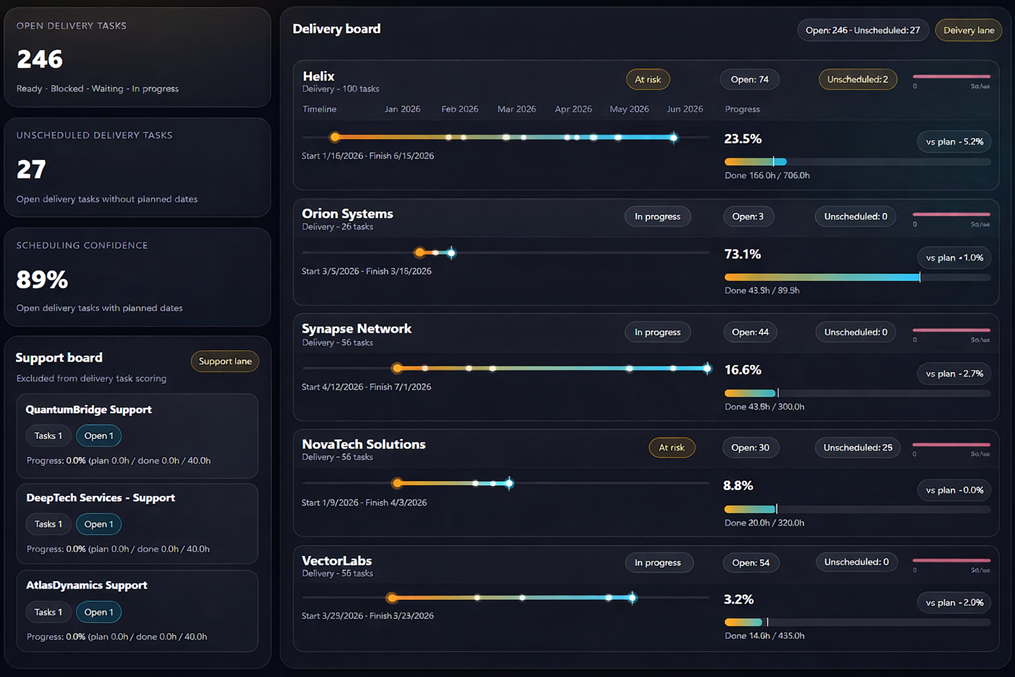Click the Open 246 Unscheduled 27 summary pill
Image resolution: width=1015 pixels, height=677 pixels.
click(862, 30)
